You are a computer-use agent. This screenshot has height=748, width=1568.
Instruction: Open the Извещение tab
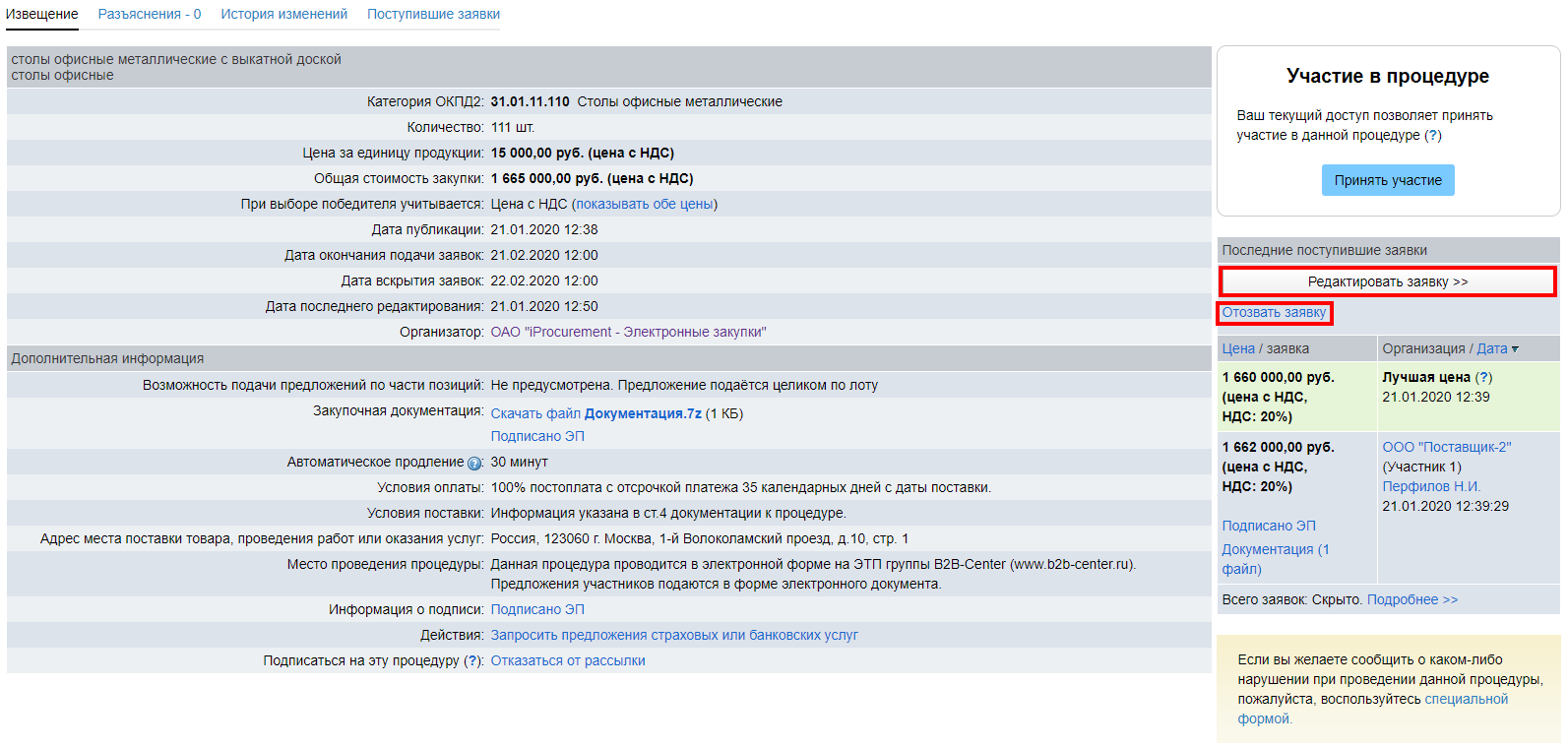click(42, 14)
